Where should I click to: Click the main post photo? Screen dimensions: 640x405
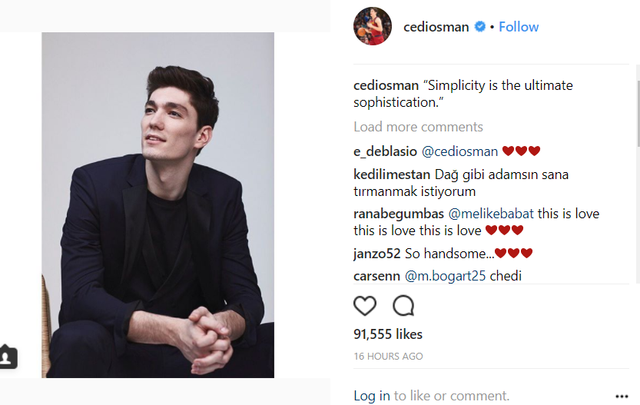(x=158, y=205)
